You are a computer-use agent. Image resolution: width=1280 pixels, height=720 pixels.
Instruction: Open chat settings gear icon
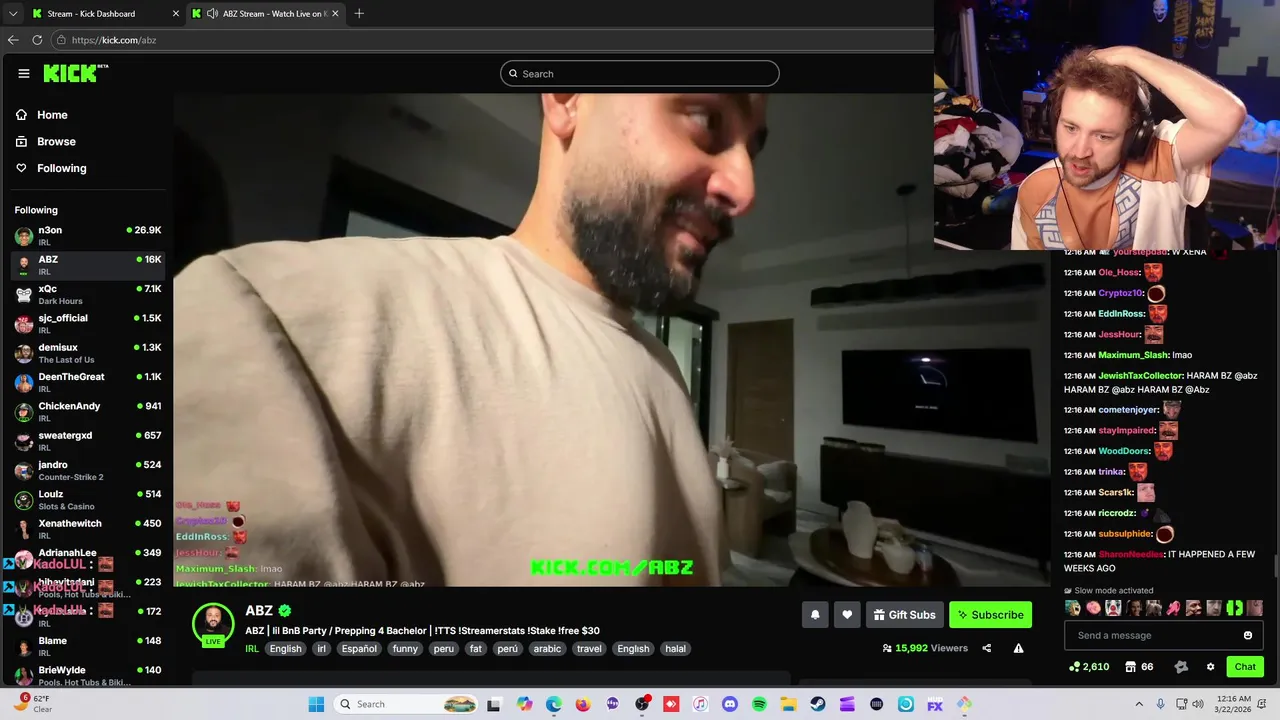1210,667
